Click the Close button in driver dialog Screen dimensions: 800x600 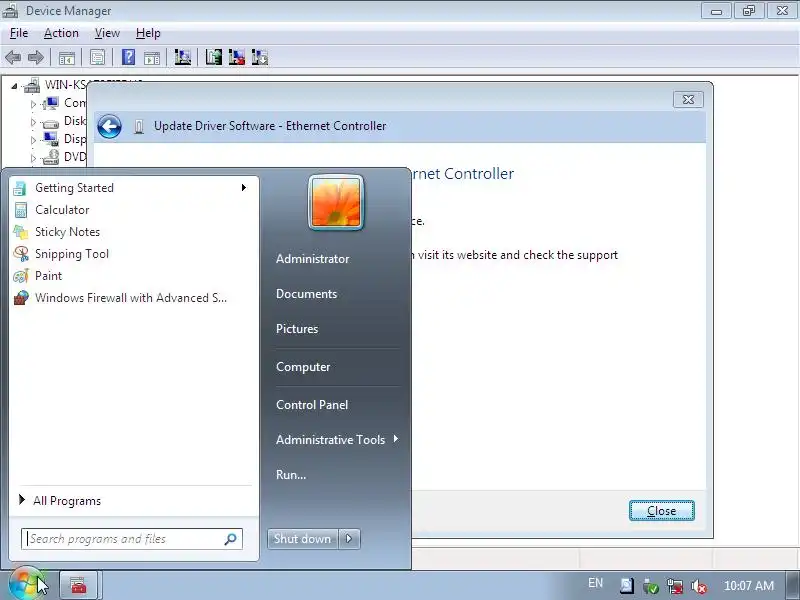click(661, 511)
